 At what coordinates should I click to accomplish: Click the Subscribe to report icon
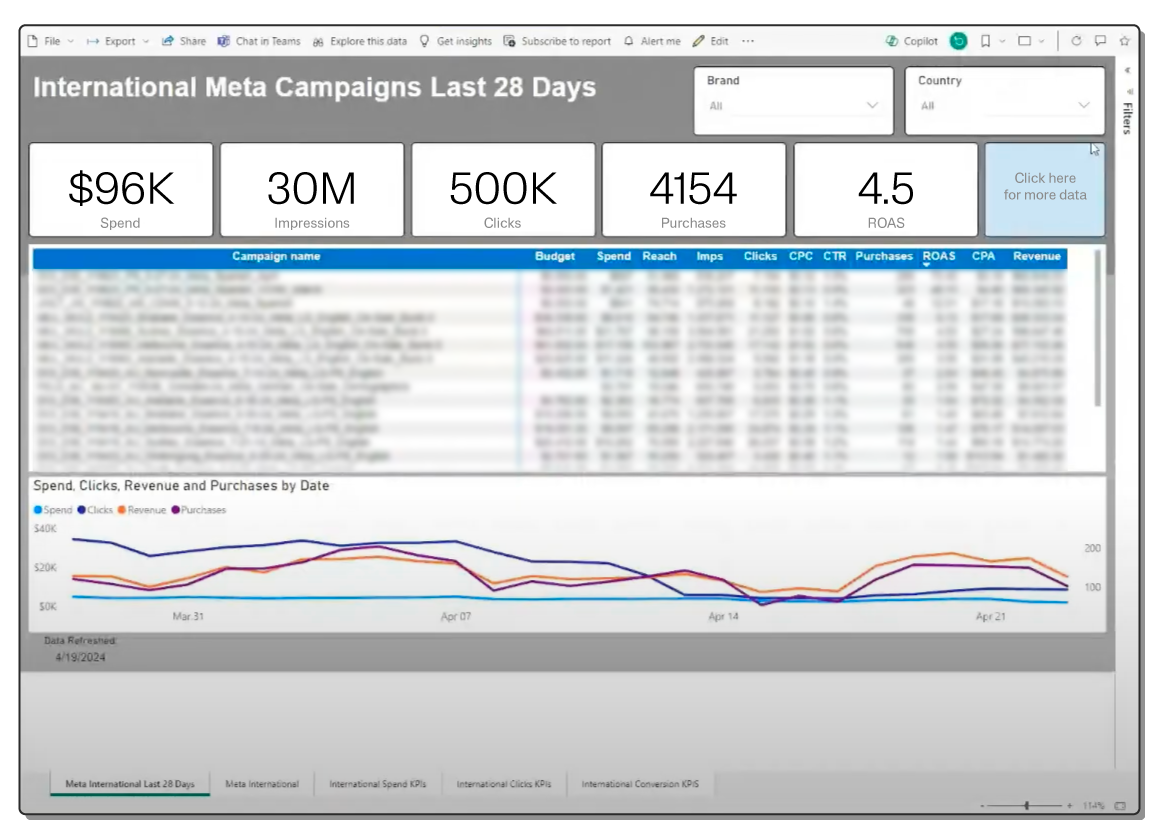click(510, 41)
